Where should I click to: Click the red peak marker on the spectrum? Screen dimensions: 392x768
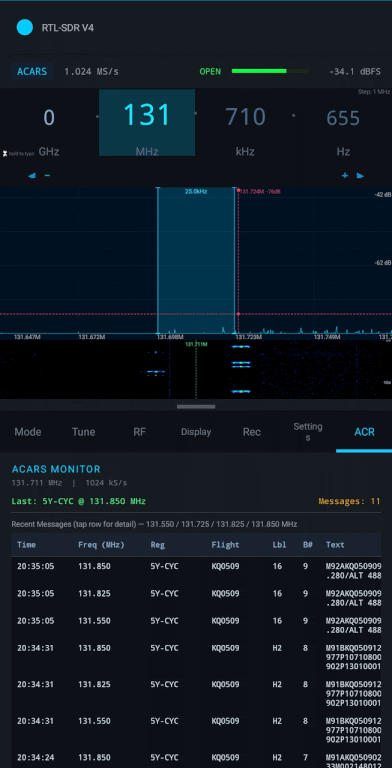[x=238, y=314]
